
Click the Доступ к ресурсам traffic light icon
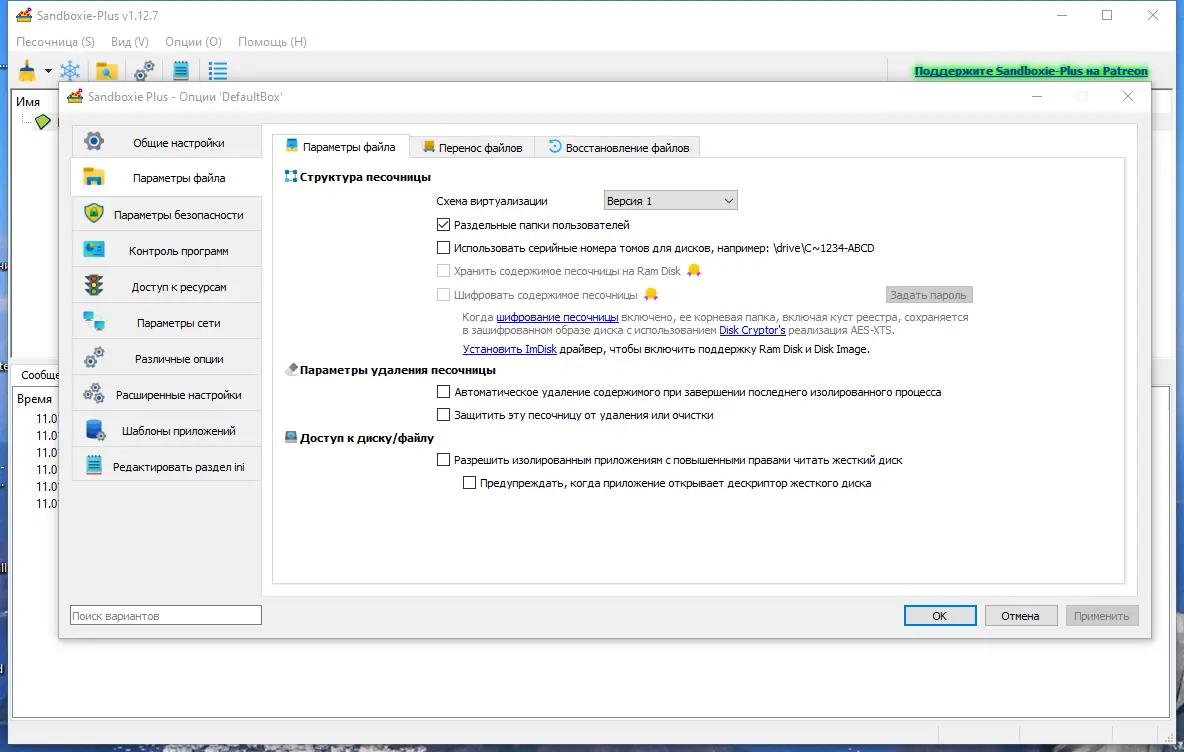[94, 285]
